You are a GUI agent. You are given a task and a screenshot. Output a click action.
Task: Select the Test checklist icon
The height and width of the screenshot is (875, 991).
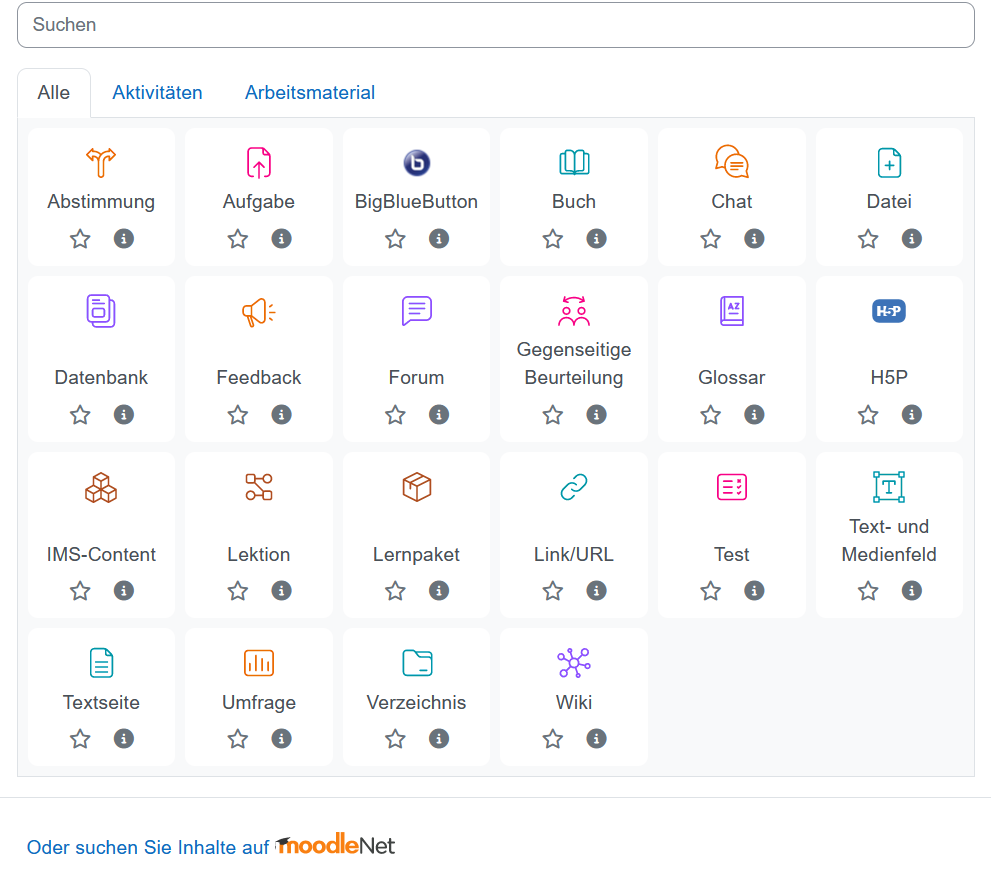pyautogui.click(x=731, y=487)
